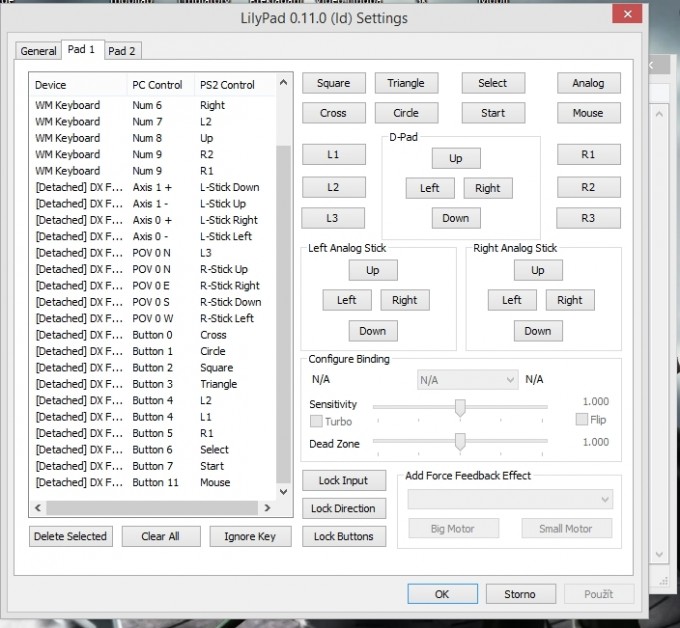Close the LilyPad Settings window
680x628 pixels.
(627, 14)
